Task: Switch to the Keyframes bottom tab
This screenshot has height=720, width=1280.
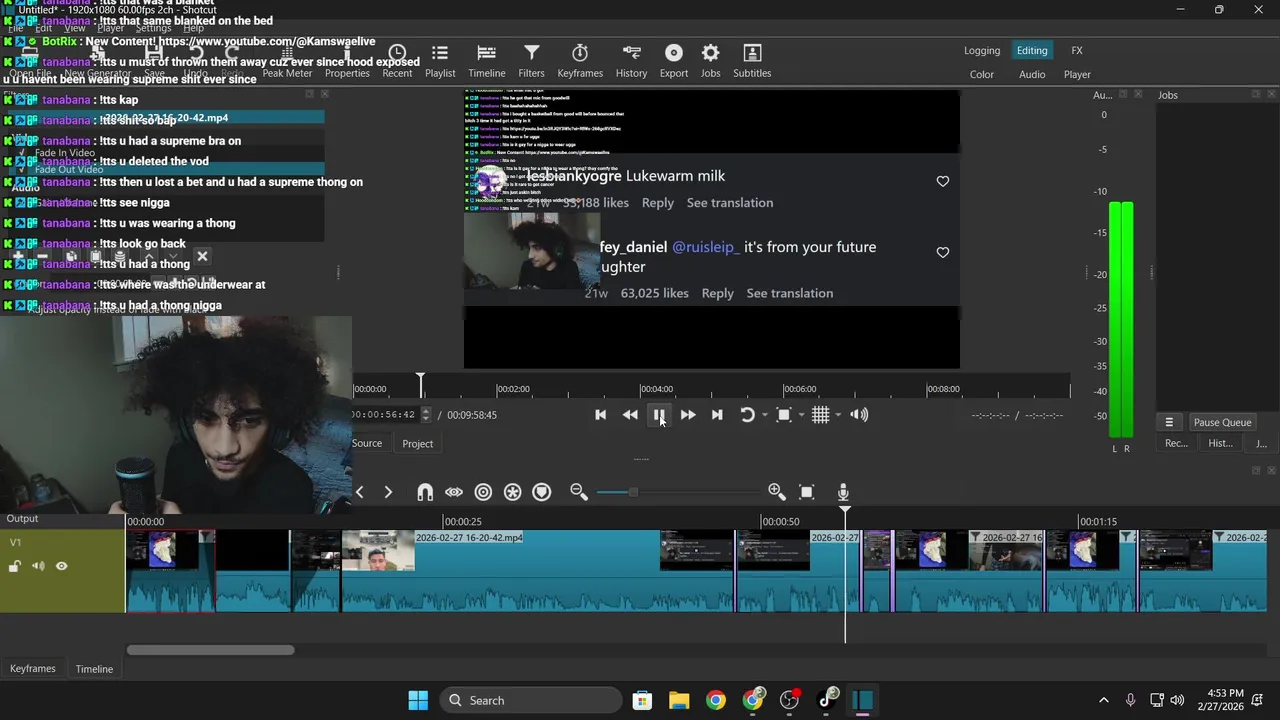Action: point(33,669)
